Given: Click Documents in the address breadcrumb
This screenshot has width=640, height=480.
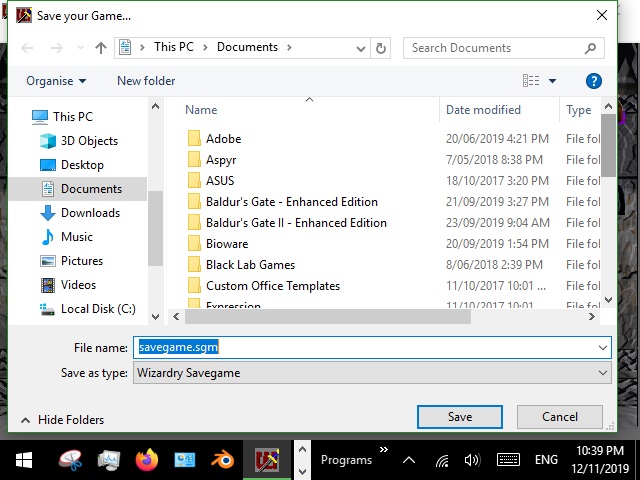Looking at the screenshot, I should pyautogui.click(x=247, y=47).
